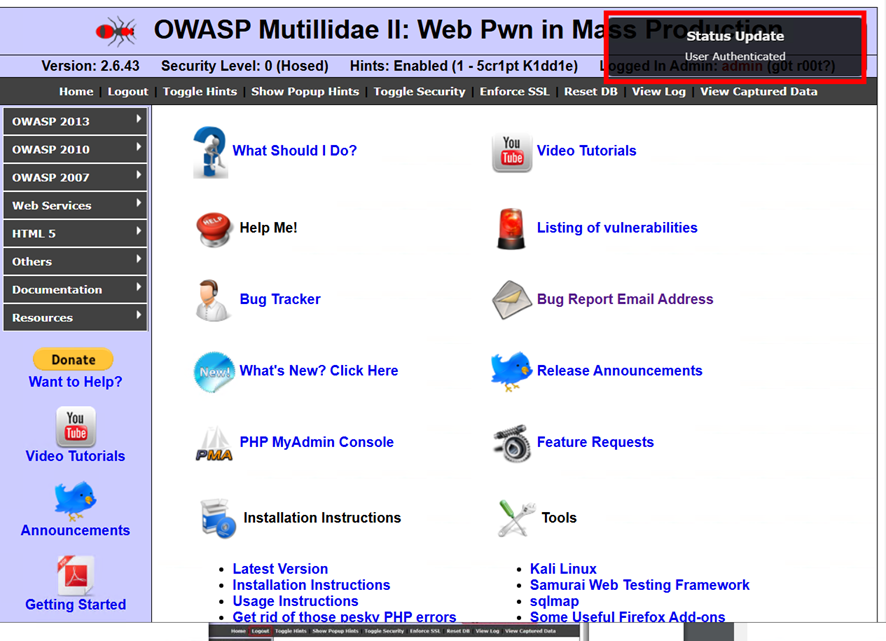Click the Twitter bird beside Release Announcements
Image resolution: width=886 pixels, height=641 pixels.
[511, 371]
